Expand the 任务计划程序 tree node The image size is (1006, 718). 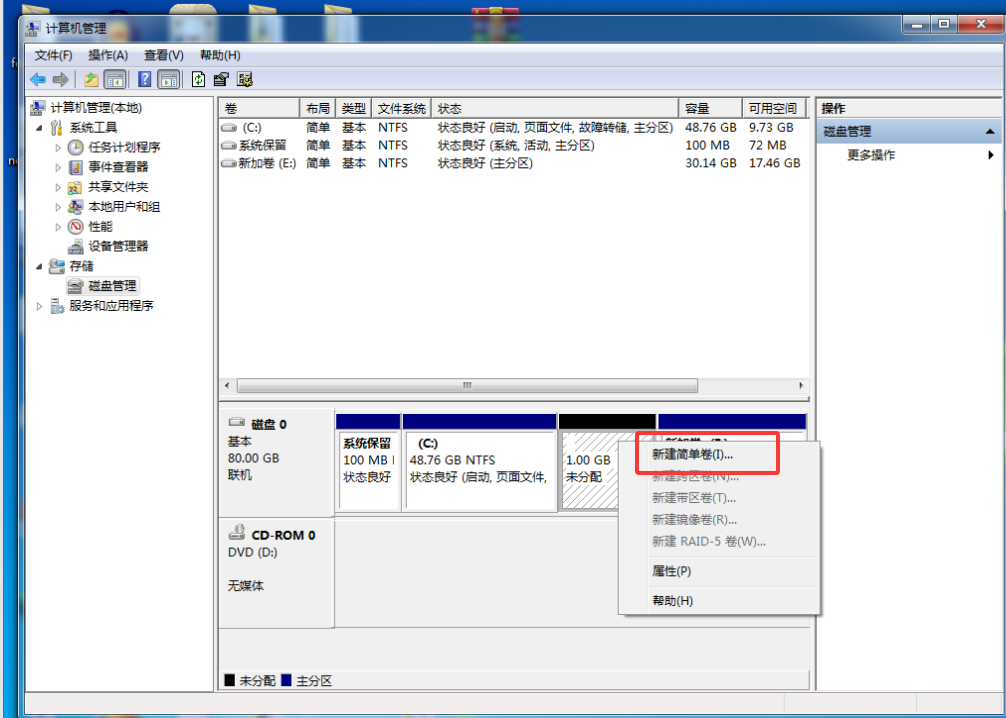59,147
